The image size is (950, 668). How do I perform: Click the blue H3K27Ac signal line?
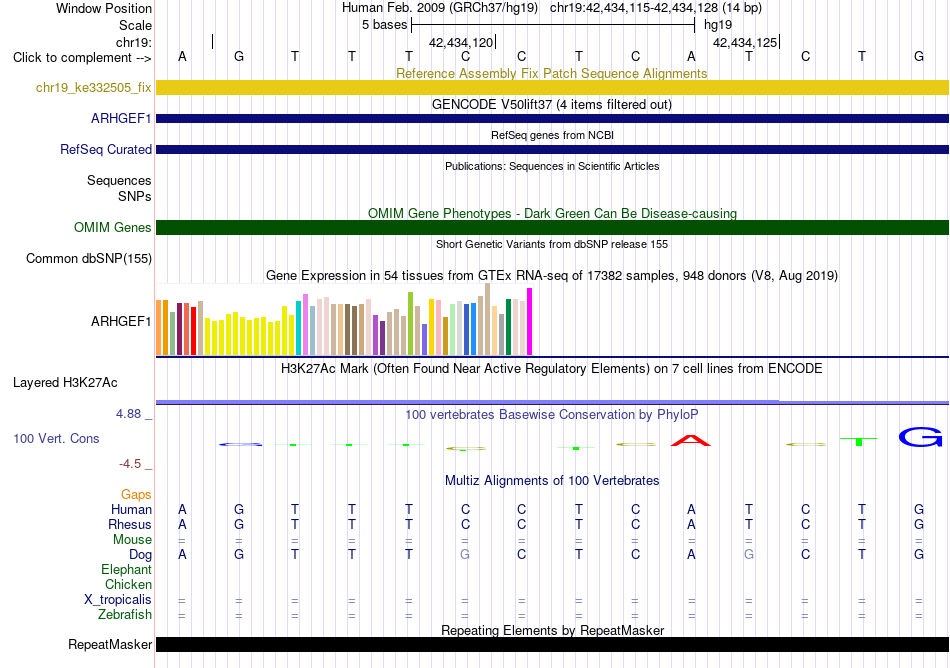click(x=553, y=402)
